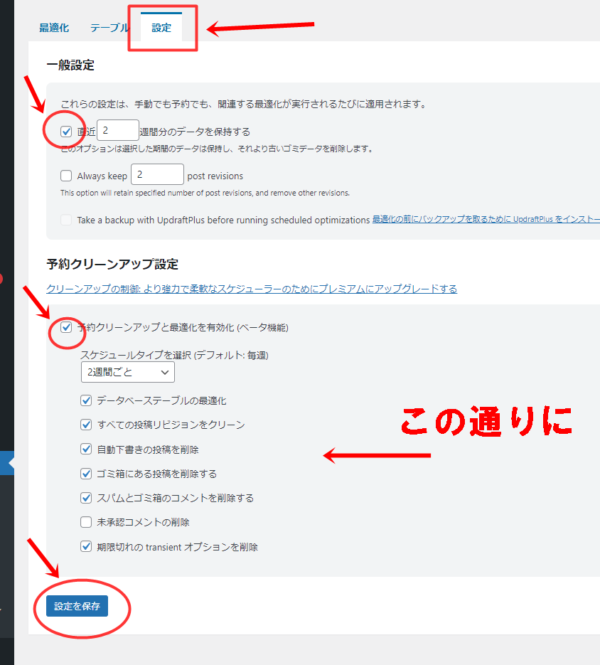Viewport: 600px width, 665px height.
Task: Click the スケジュールタイプを選択 label
Action: (x=174, y=355)
